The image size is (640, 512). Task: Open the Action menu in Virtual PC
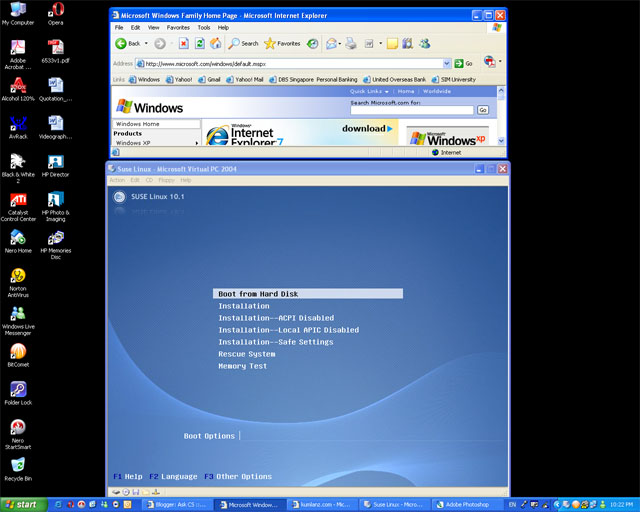click(117, 180)
